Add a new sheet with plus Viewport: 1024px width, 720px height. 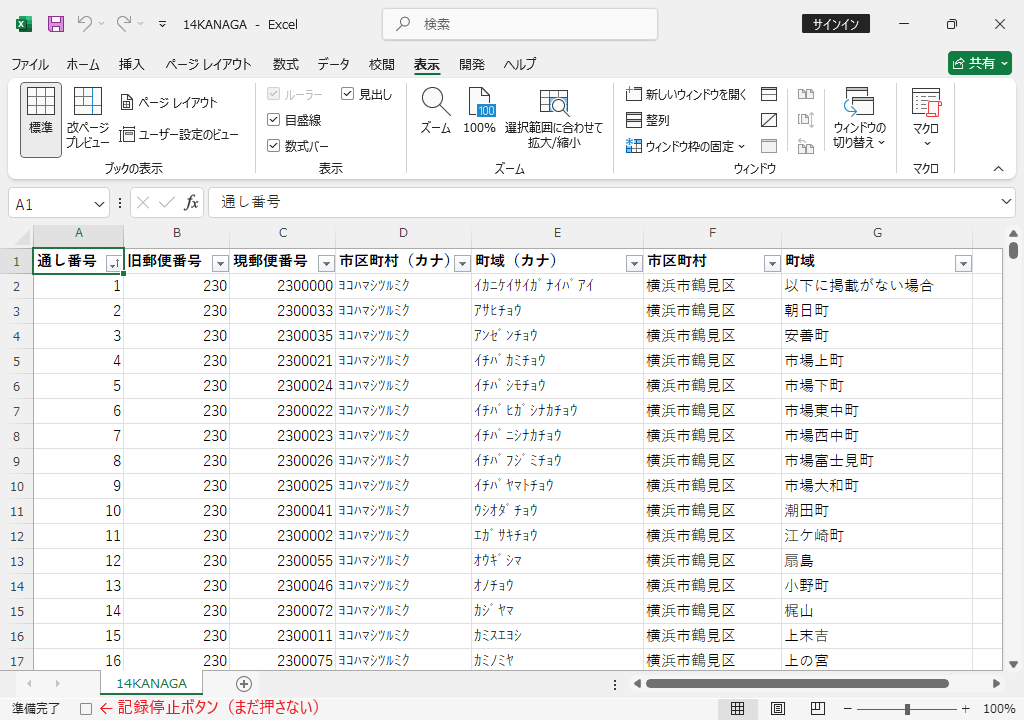point(244,684)
